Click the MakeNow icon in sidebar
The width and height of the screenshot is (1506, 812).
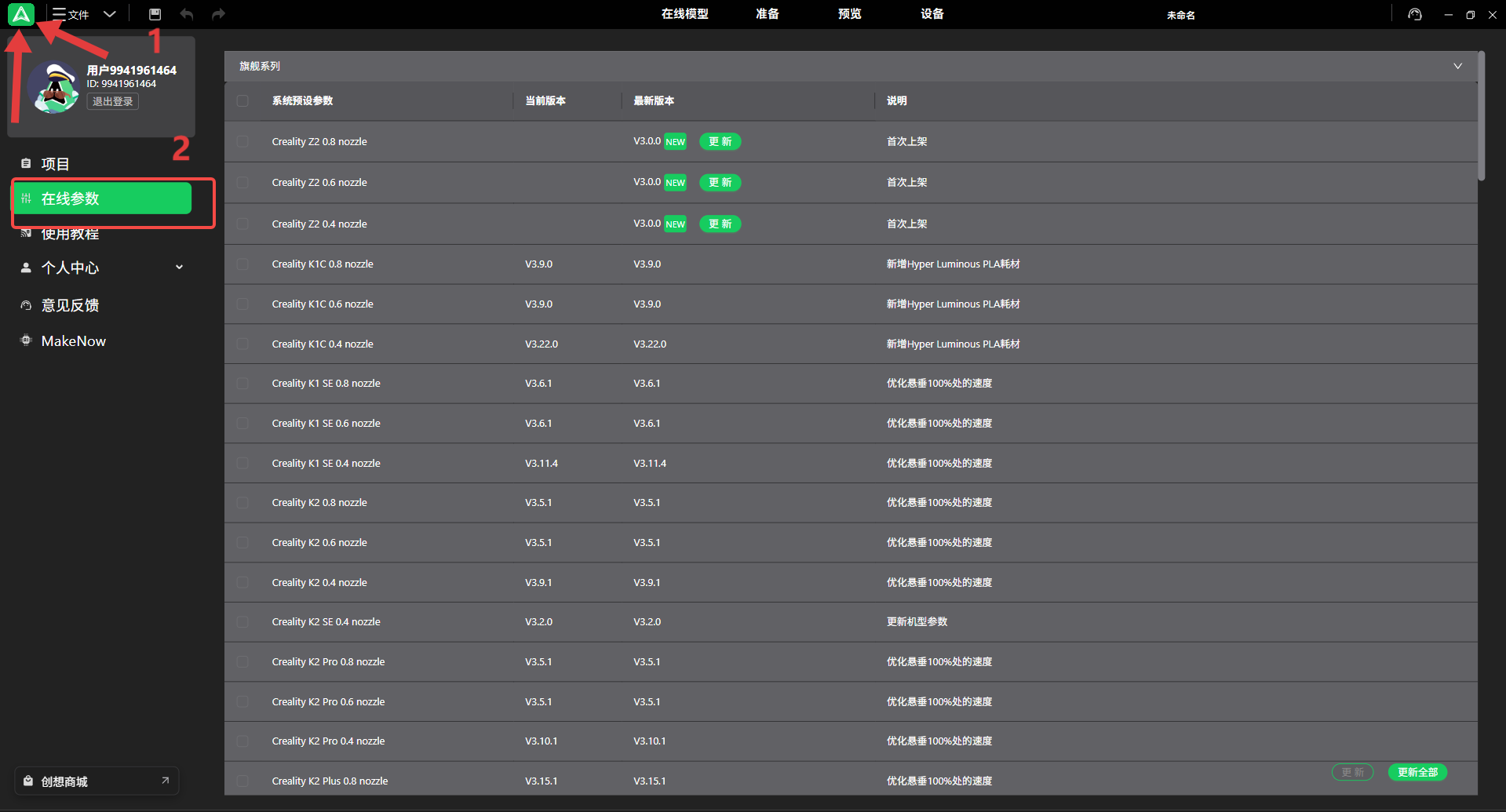pos(26,340)
